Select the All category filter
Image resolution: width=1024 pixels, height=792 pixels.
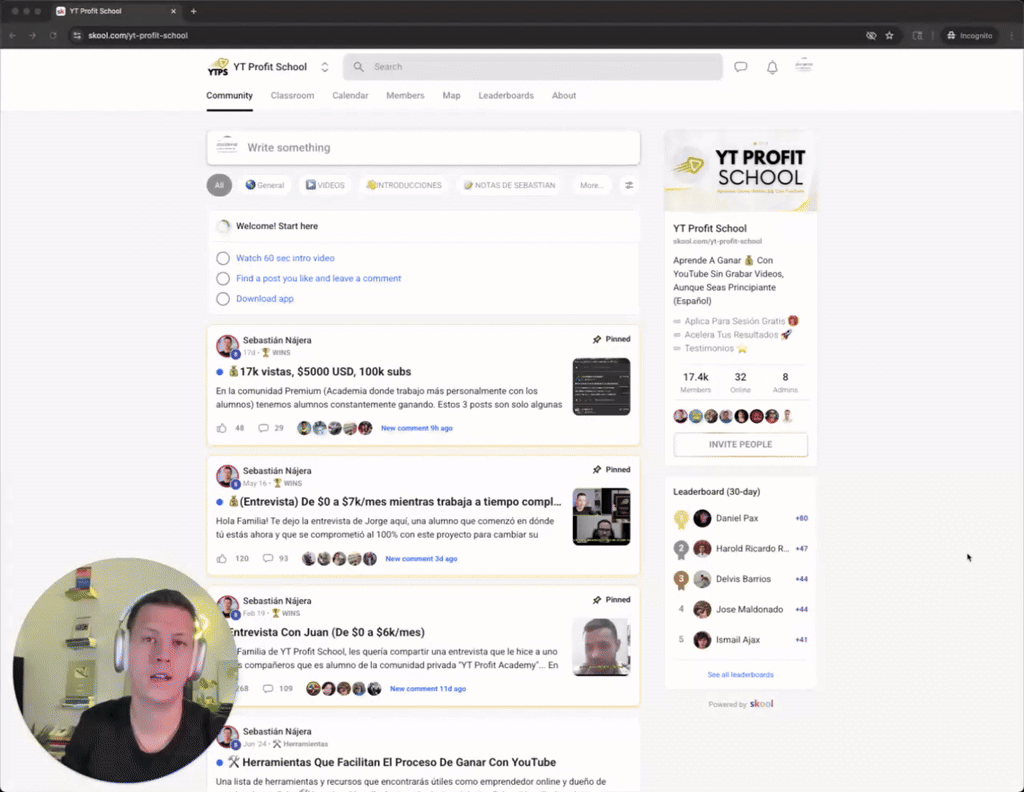click(x=219, y=185)
